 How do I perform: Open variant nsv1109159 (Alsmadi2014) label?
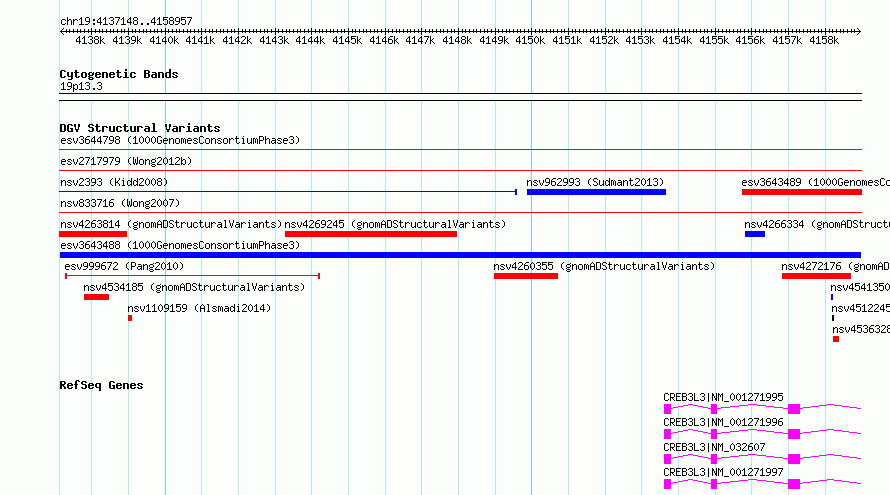199,308
